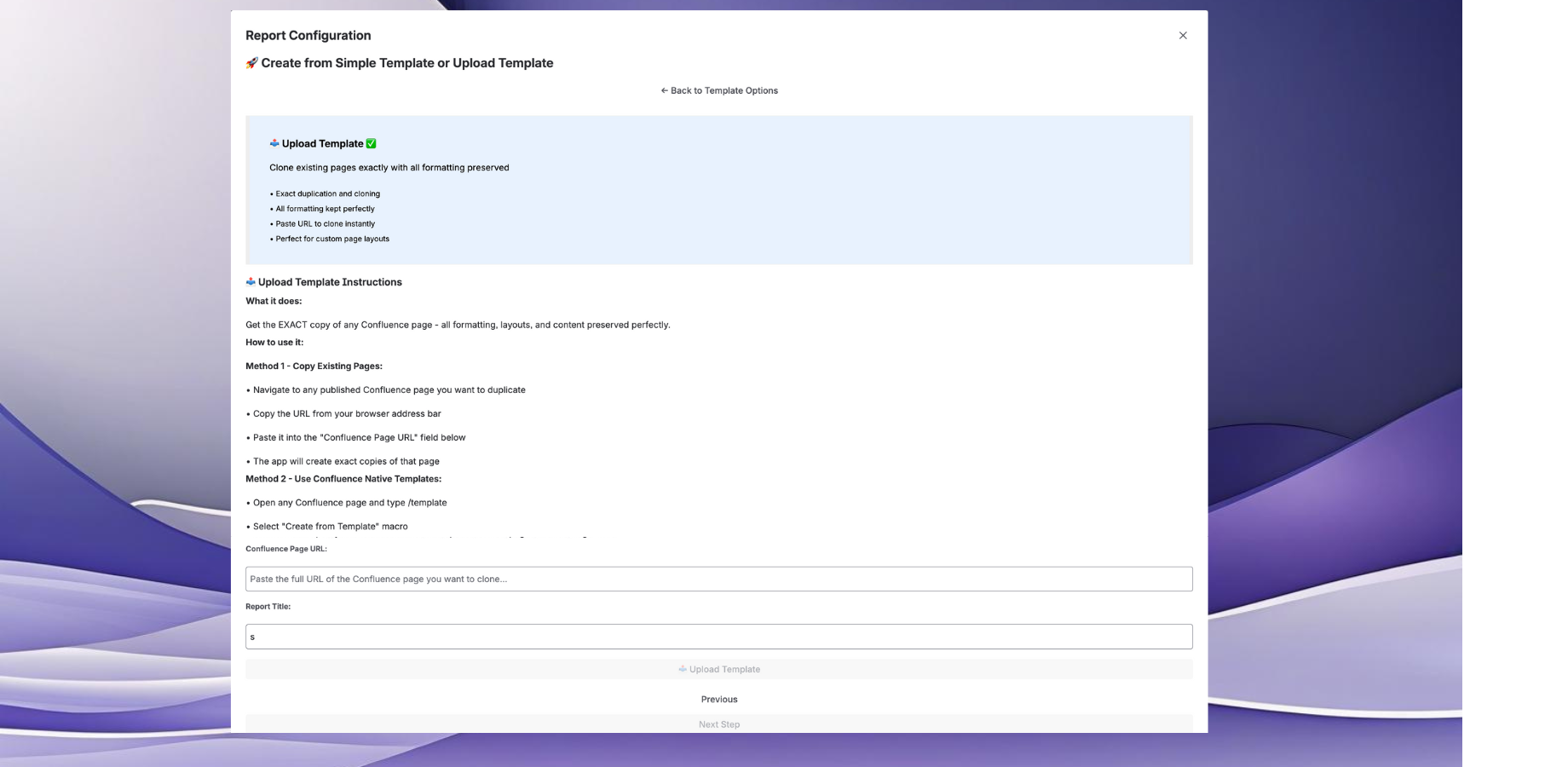Select the blue Upload Template option card
Image resolution: width=1568 pixels, height=767 pixels.
(718, 190)
